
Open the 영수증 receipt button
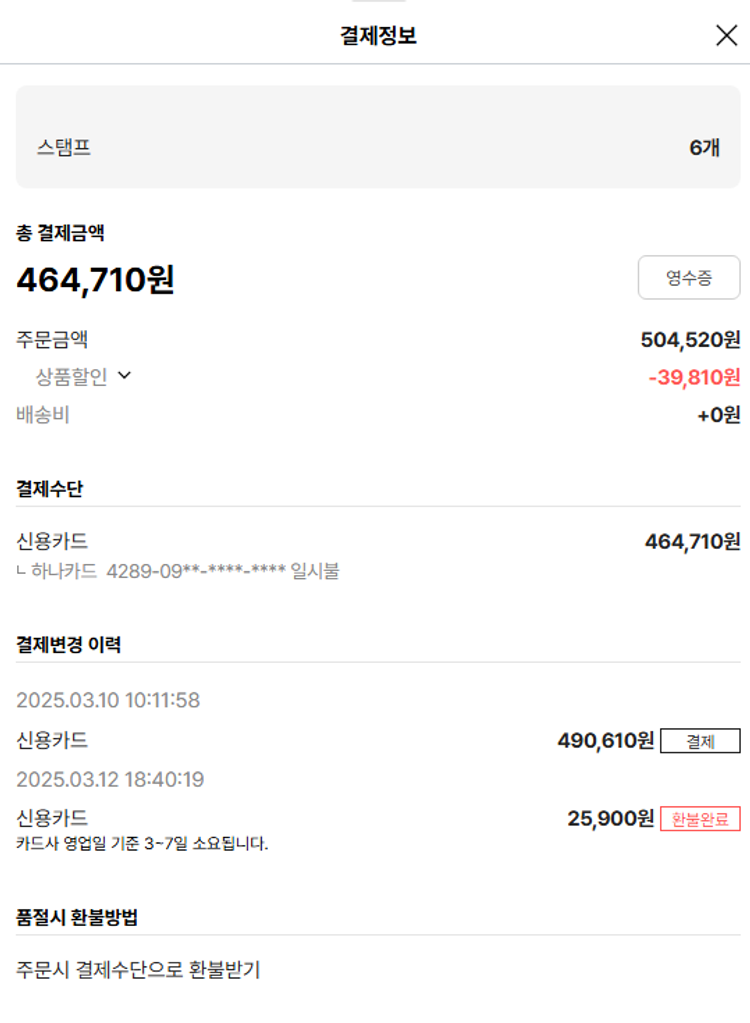(689, 278)
